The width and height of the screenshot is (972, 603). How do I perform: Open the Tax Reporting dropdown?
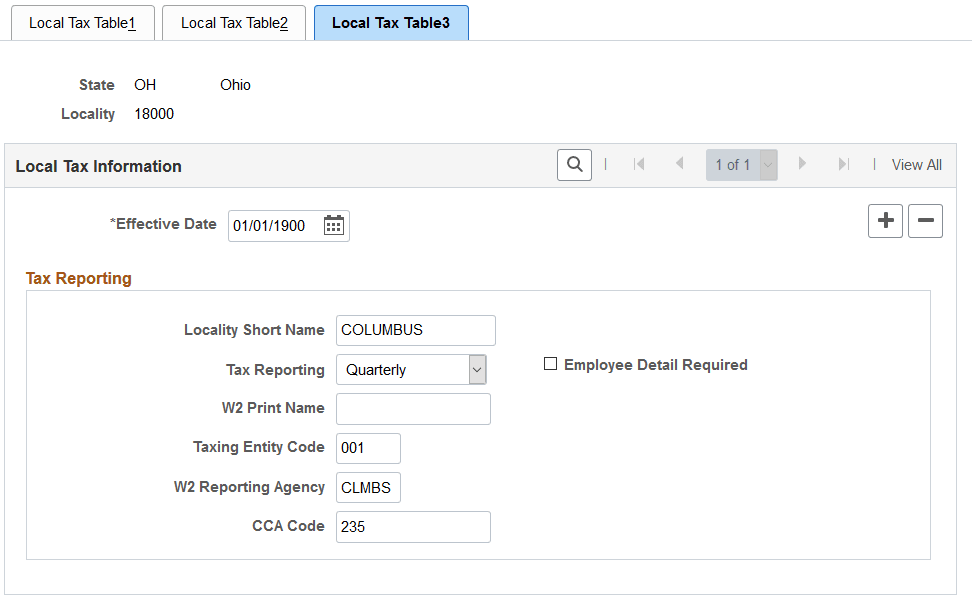pyautogui.click(x=477, y=369)
